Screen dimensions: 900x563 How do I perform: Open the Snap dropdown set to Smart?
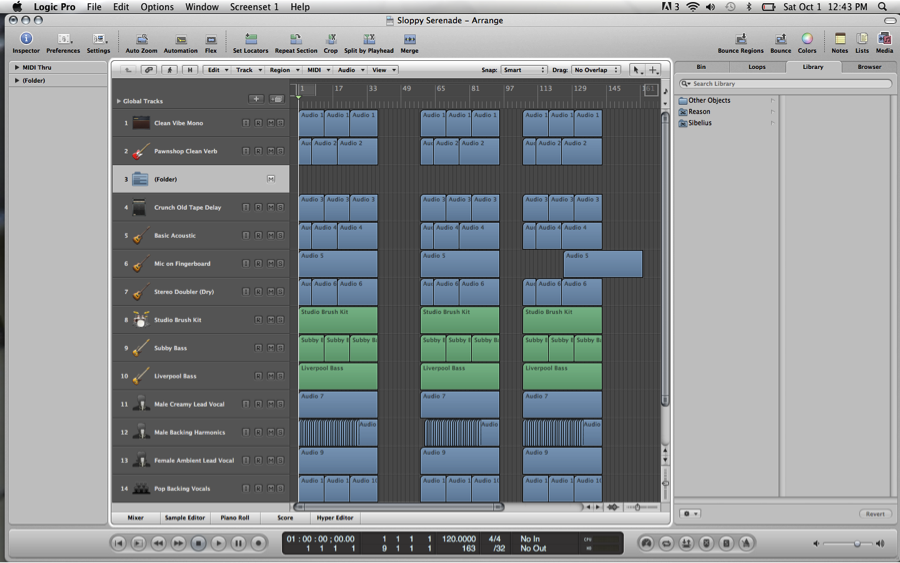pyautogui.click(x=524, y=70)
